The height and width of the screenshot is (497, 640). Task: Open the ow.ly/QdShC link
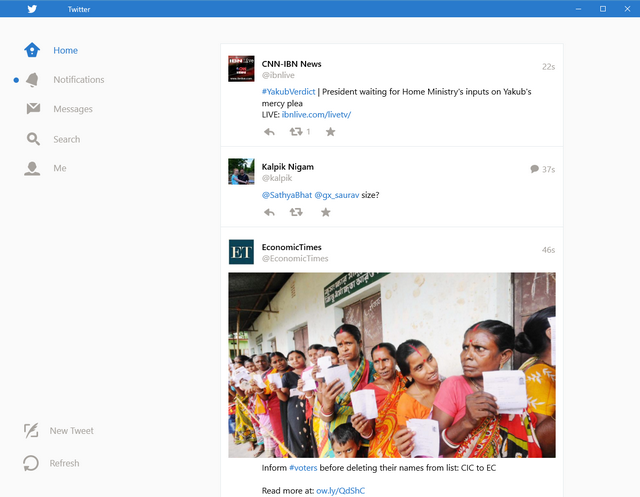[x=340, y=490]
